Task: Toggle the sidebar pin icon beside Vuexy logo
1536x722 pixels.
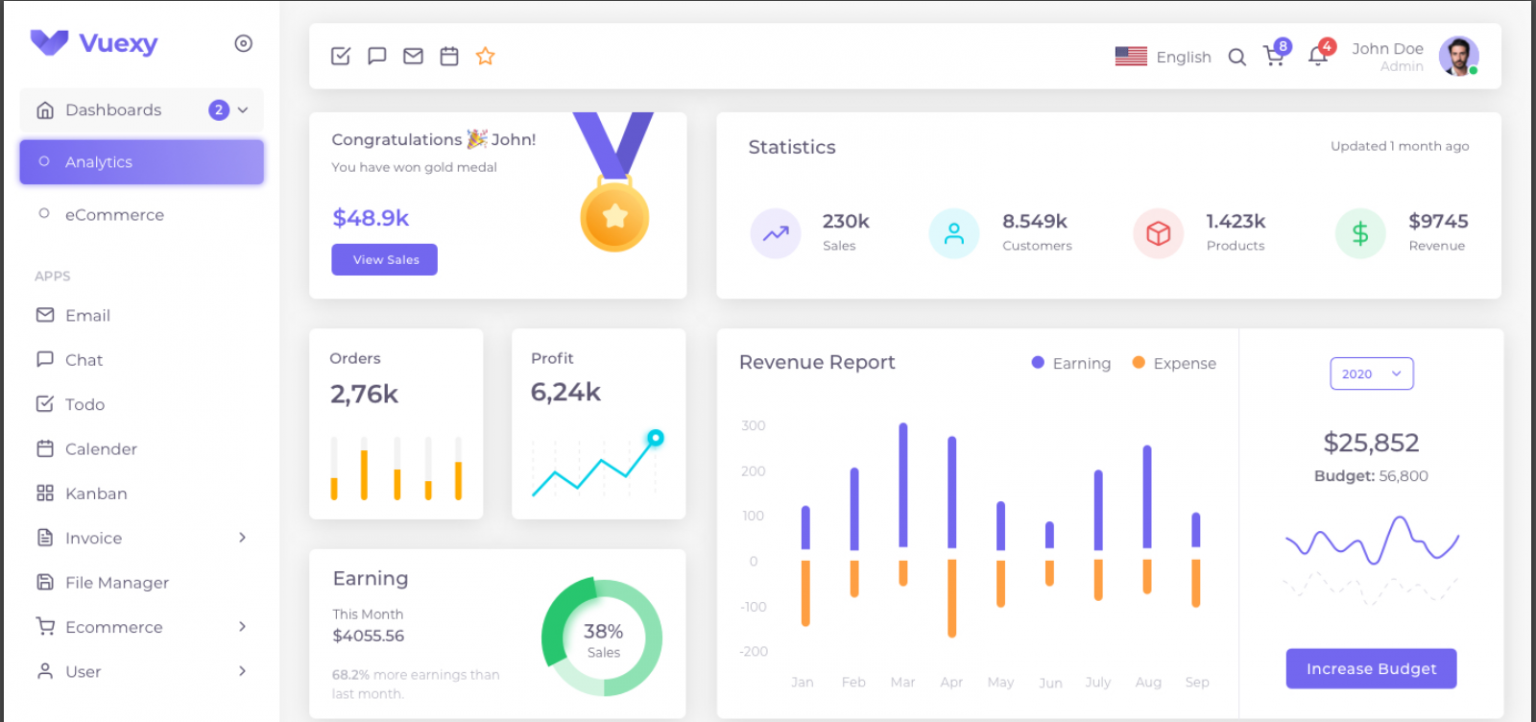Action: (x=243, y=43)
